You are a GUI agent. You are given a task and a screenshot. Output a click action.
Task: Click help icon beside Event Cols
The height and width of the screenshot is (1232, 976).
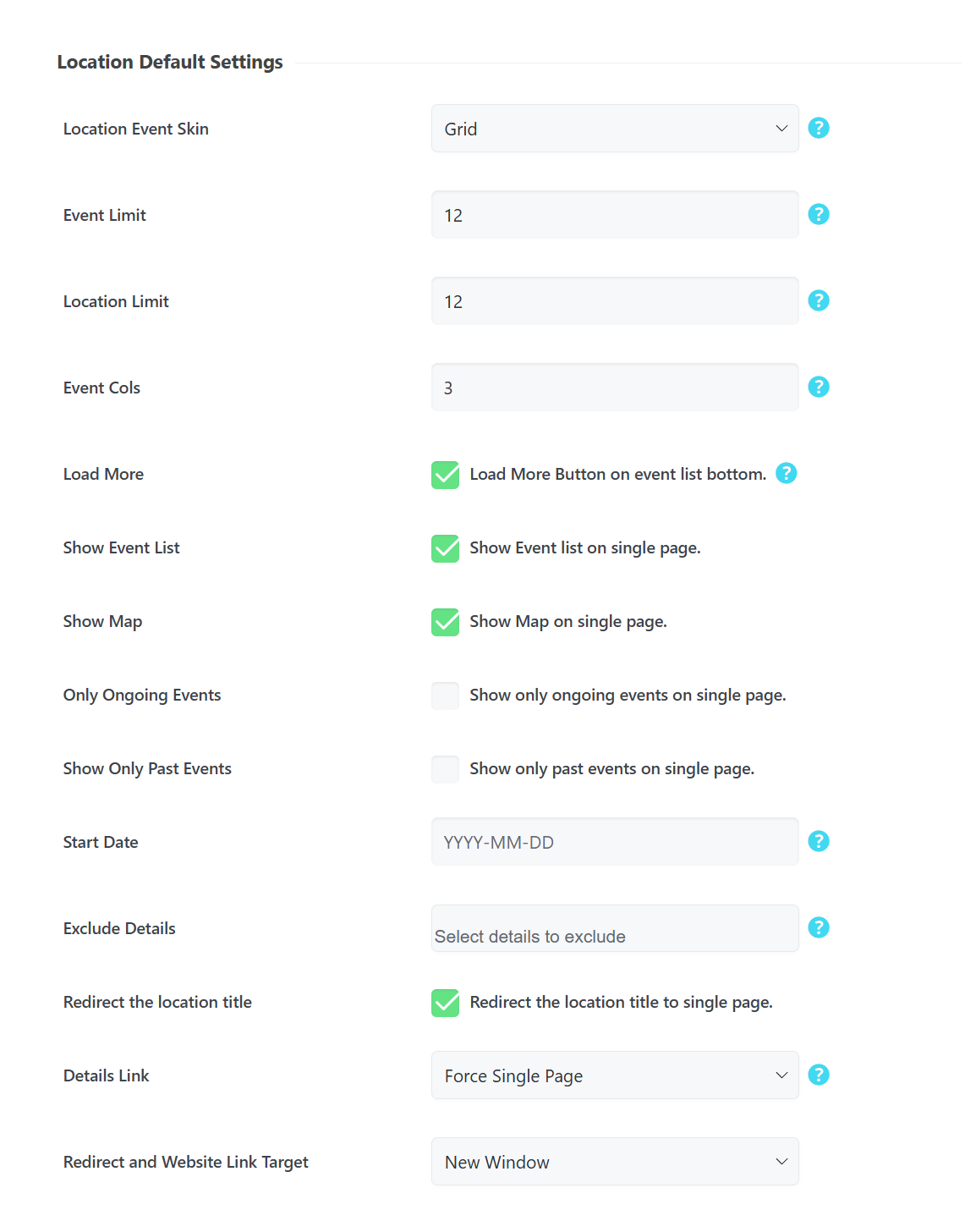point(818,387)
